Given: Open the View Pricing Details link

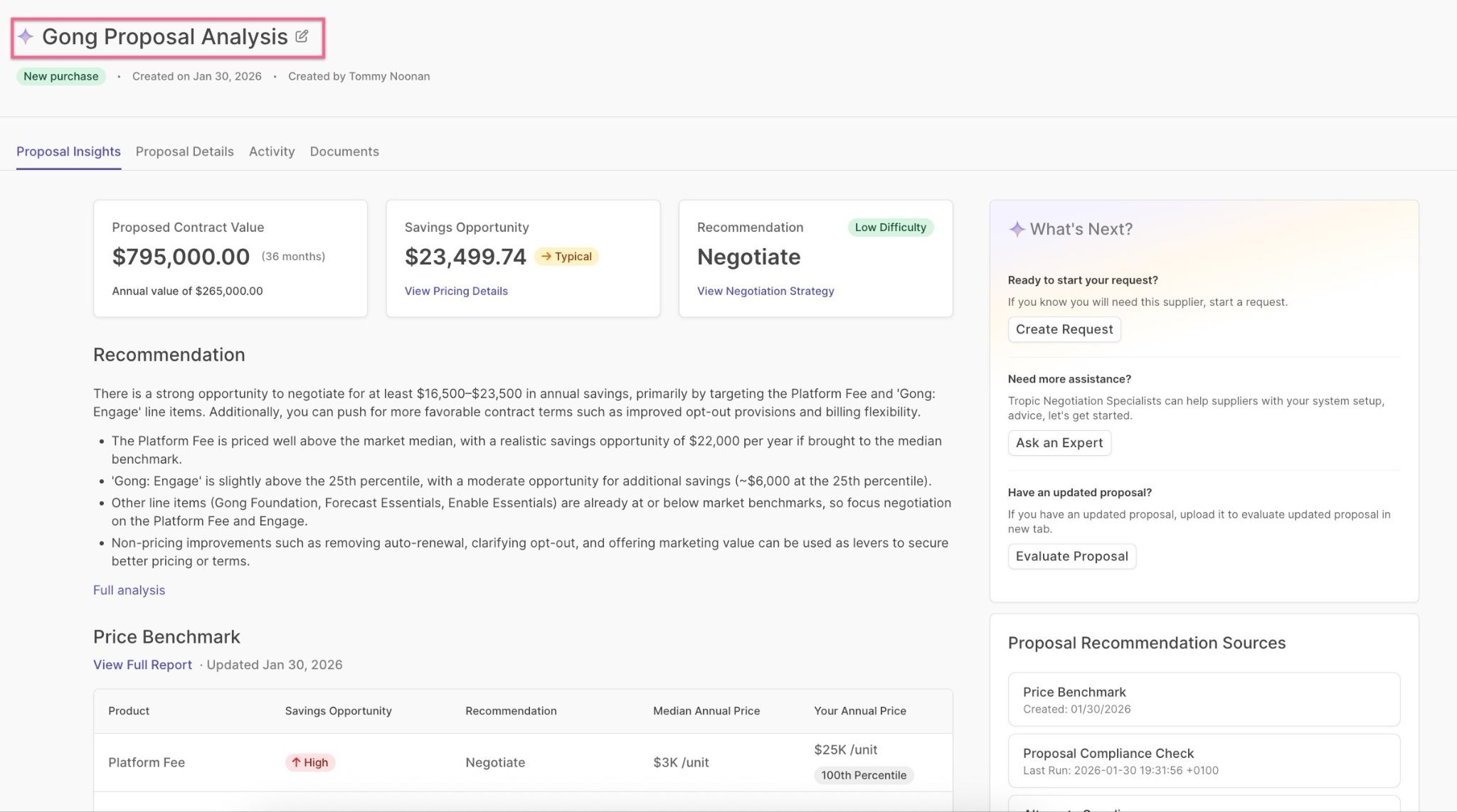Looking at the screenshot, I should pos(456,291).
